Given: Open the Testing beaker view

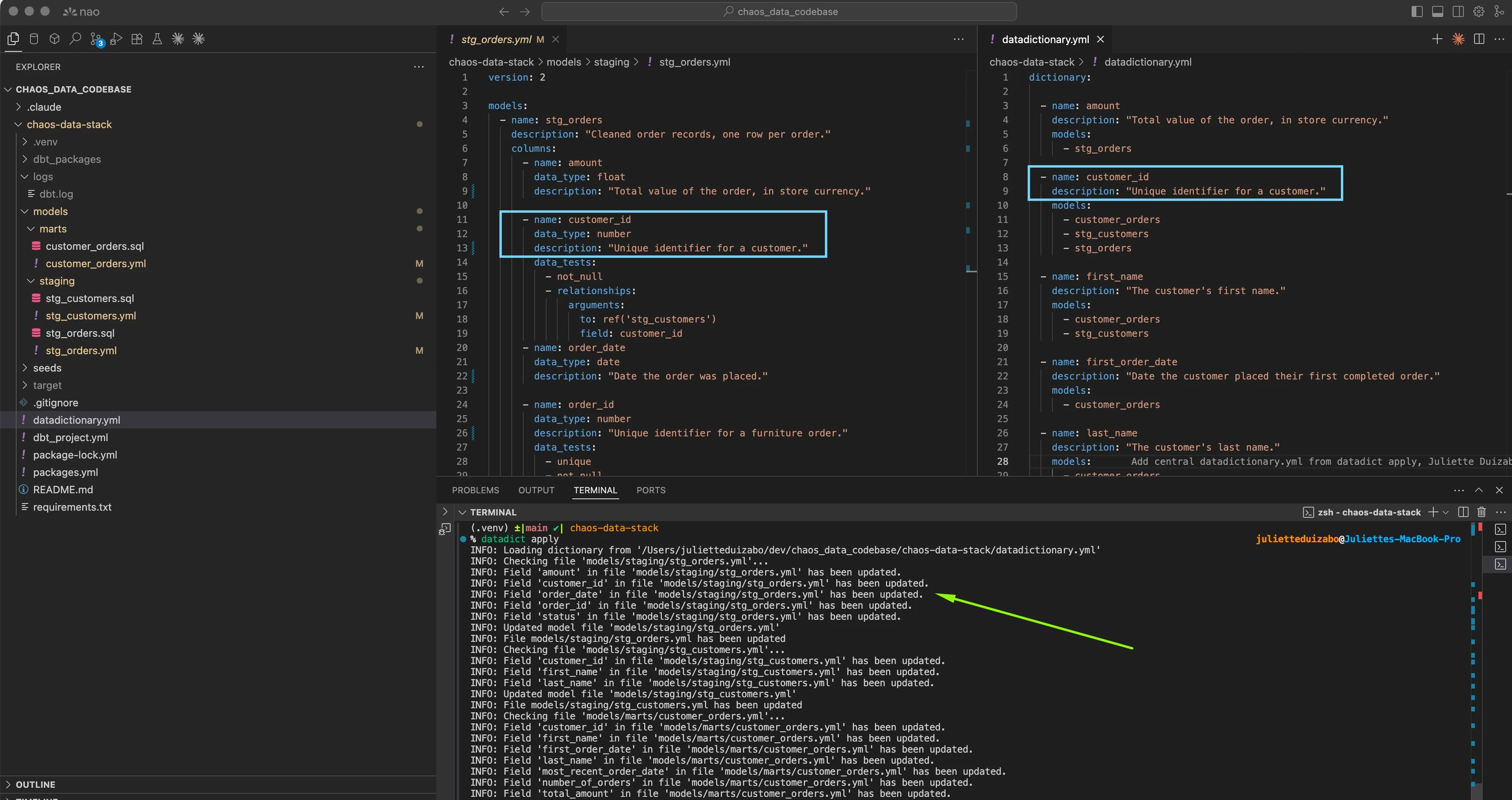Looking at the screenshot, I should click(157, 39).
